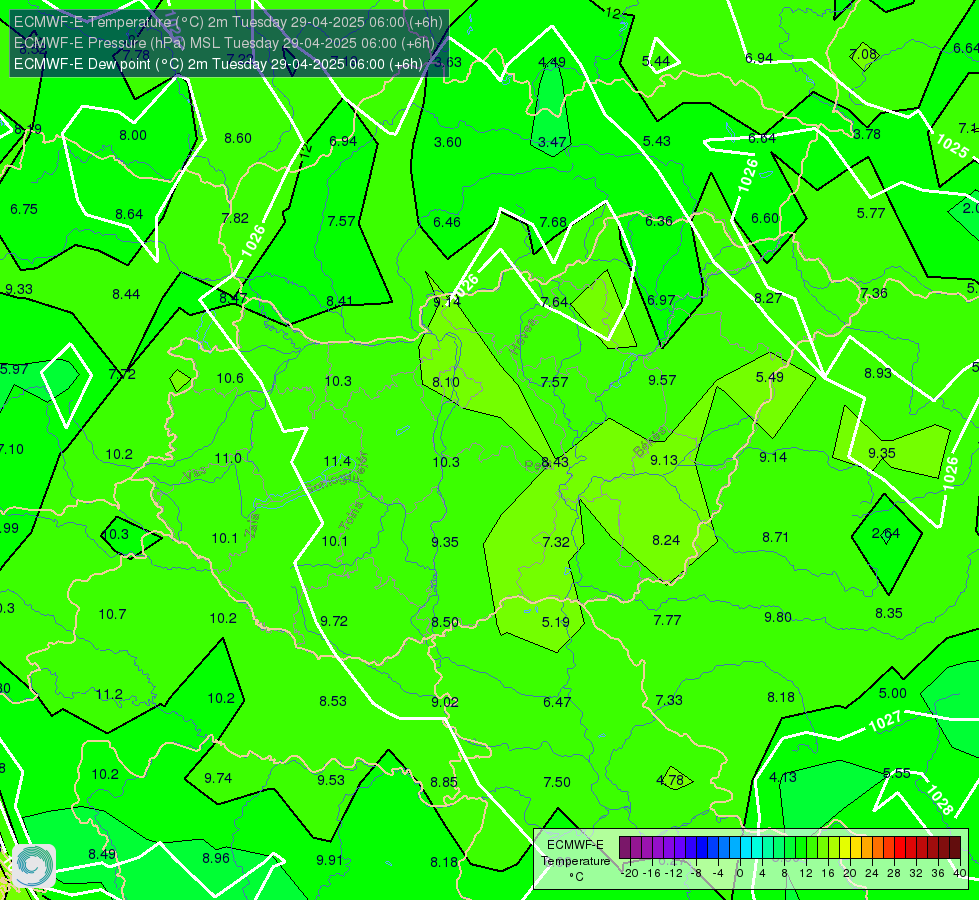Click the 11.2 temperature value
Image resolution: width=979 pixels, height=900 pixels.
(x=109, y=695)
